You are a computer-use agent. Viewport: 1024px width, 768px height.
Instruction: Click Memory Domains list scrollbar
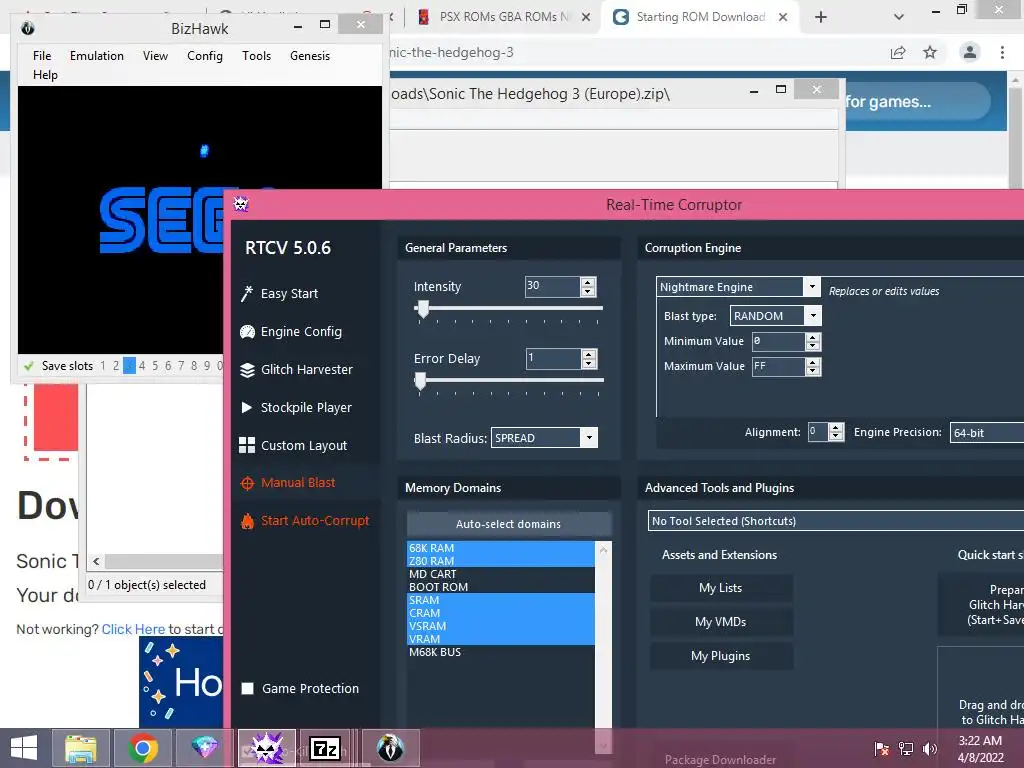[x=603, y=647]
